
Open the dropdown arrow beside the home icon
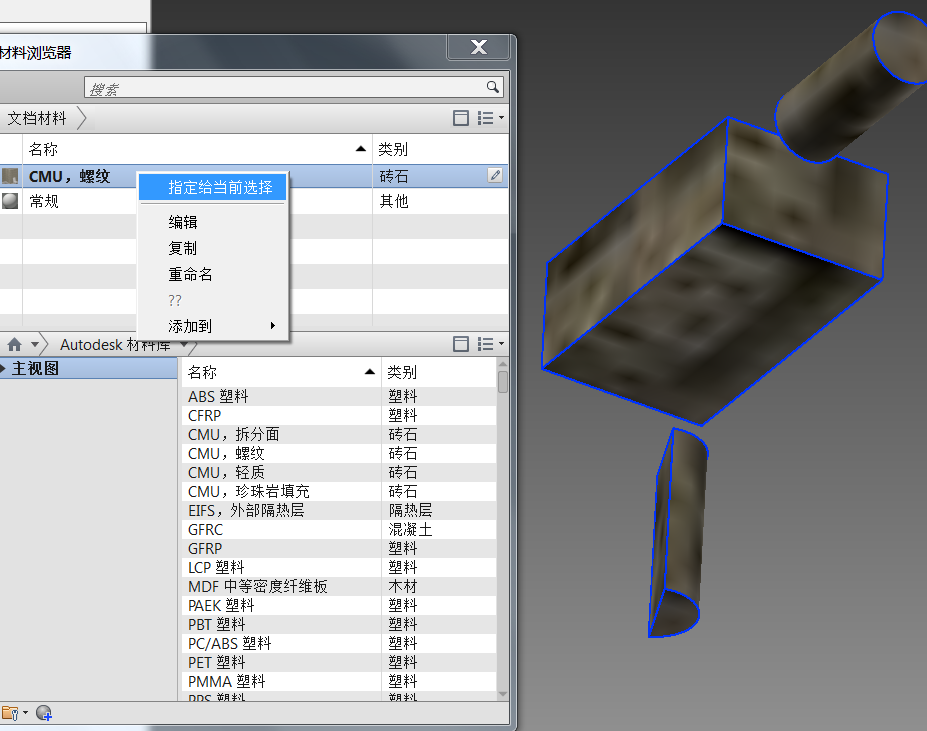click(x=35, y=344)
